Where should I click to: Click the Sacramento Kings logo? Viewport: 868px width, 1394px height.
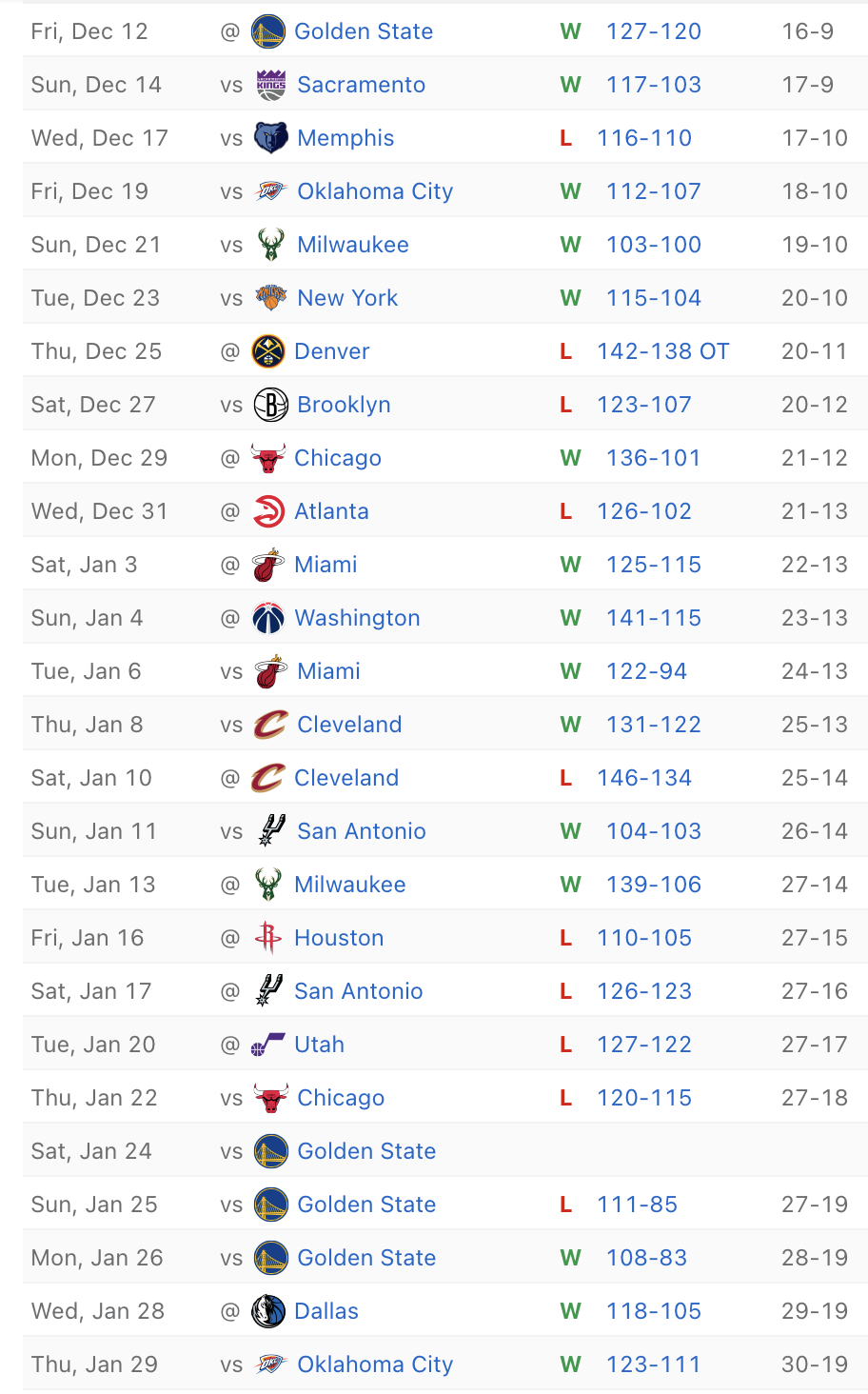pos(271,85)
